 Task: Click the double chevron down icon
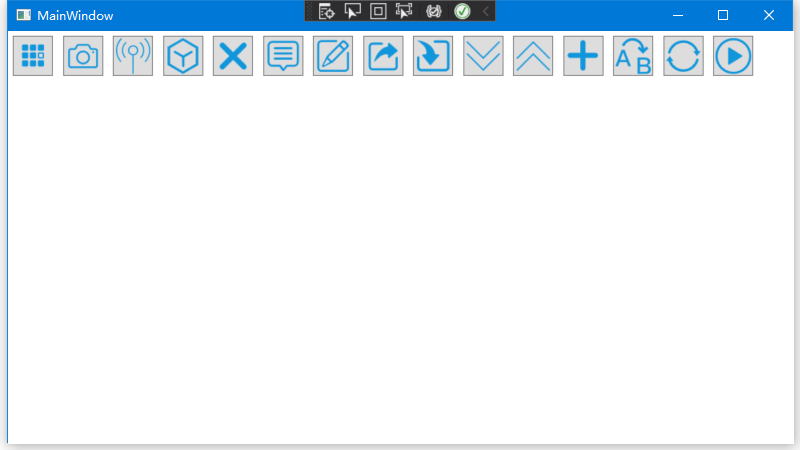click(x=483, y=56)
